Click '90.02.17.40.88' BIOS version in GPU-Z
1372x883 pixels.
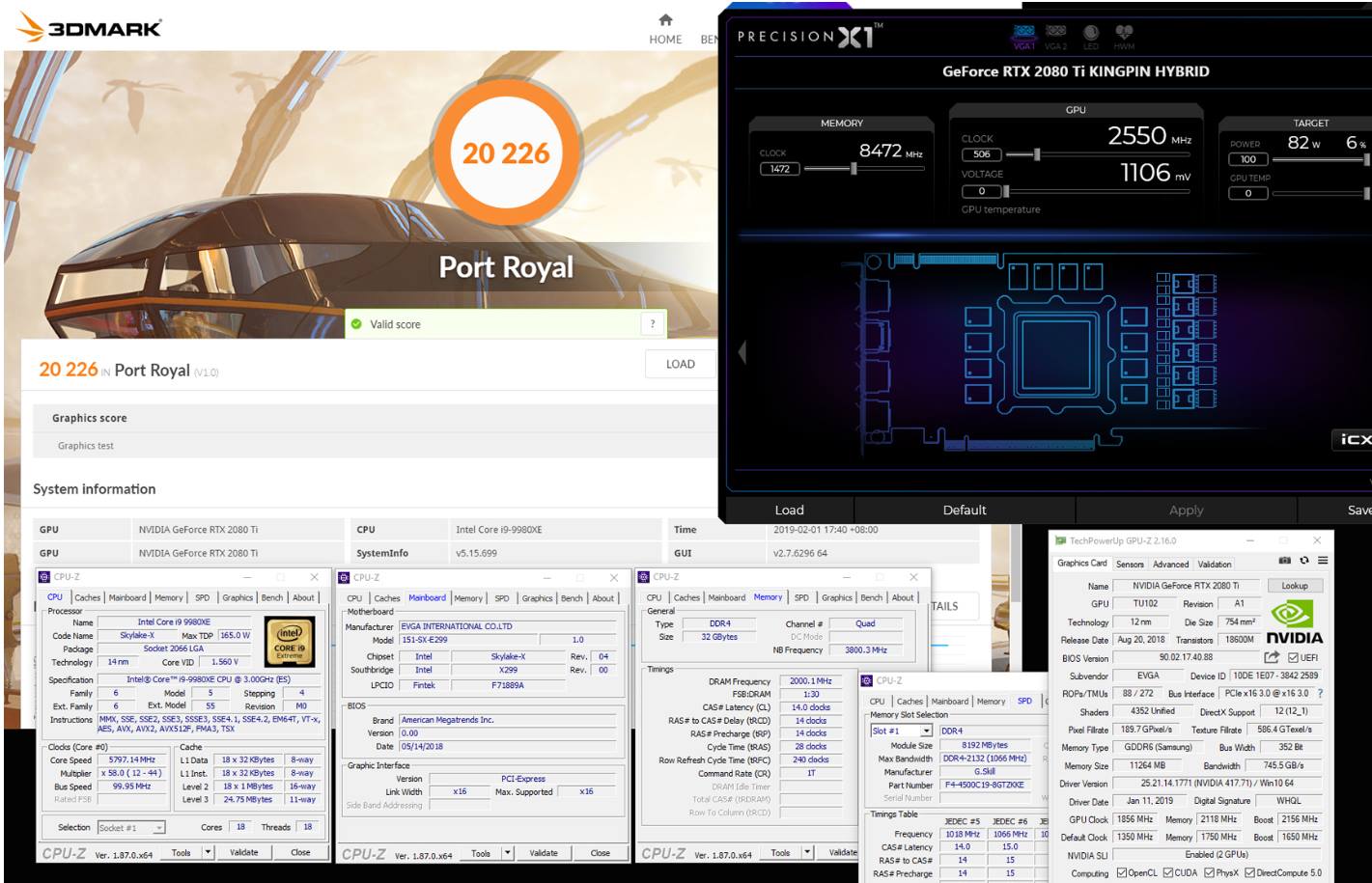1186,658
